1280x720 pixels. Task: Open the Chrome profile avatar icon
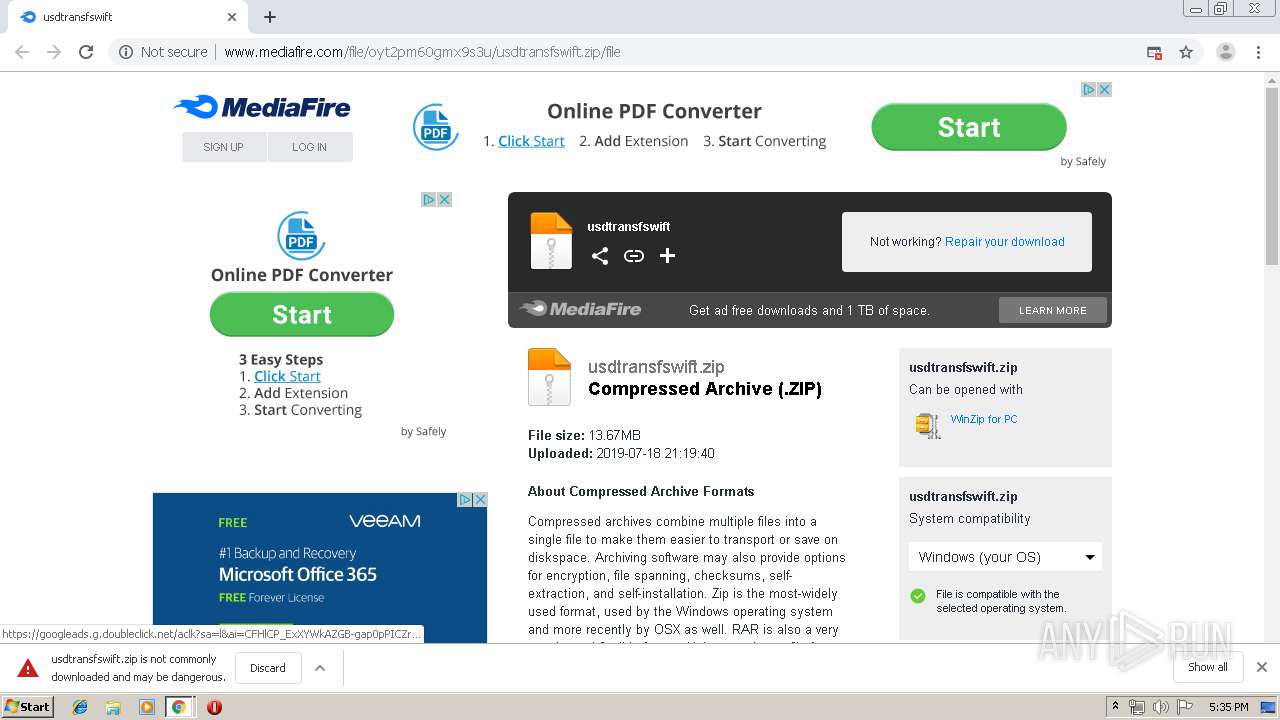click(x=1225, y=52)
